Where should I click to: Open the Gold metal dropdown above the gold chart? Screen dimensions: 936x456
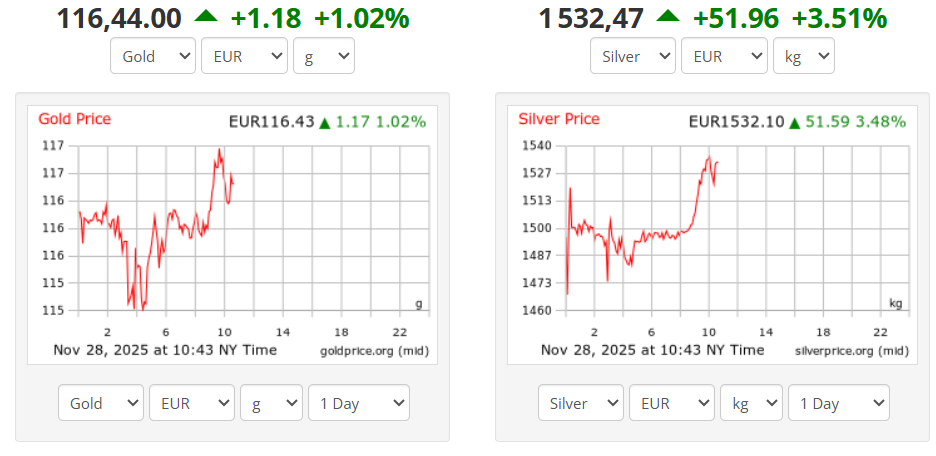coord(153,56)
